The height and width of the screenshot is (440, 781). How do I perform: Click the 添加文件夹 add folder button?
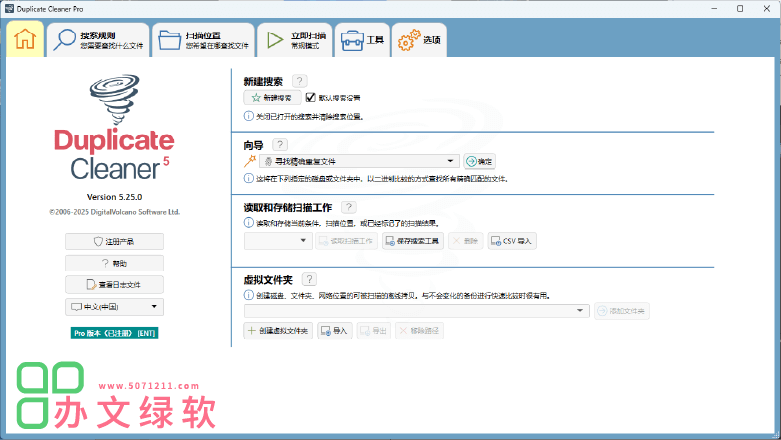coord(621,311)
